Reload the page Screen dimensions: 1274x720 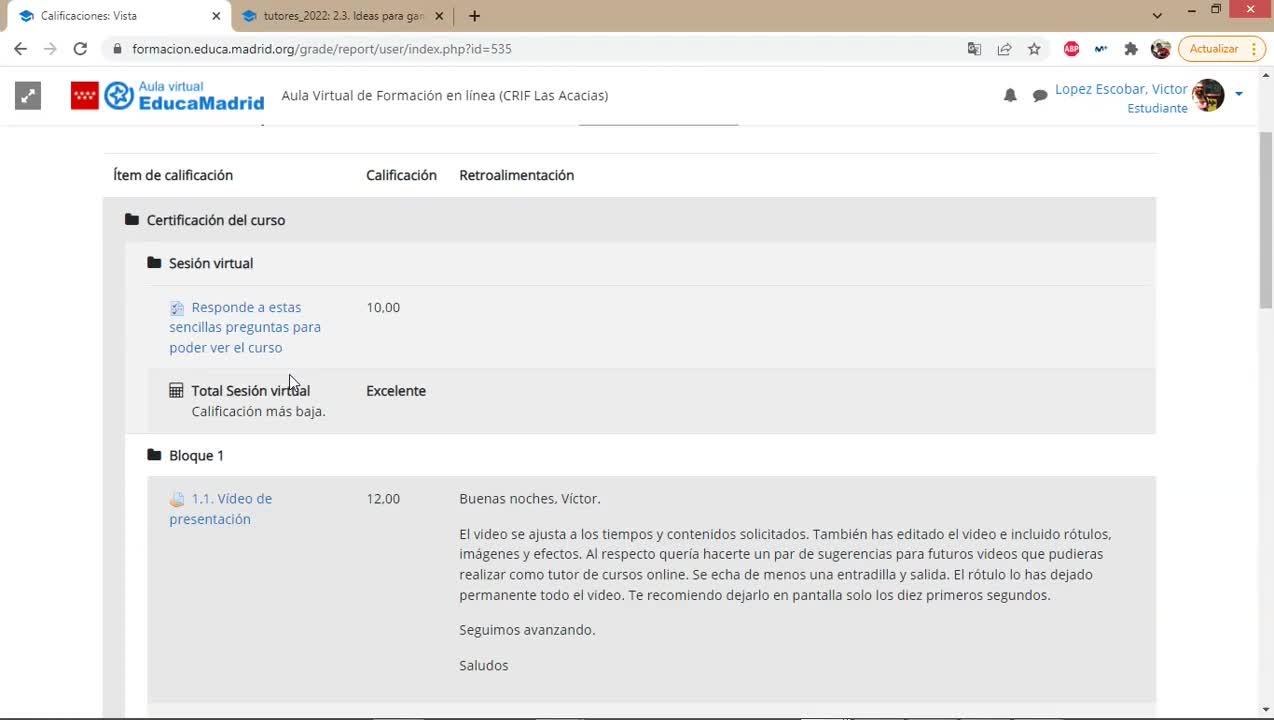coord(80,48)
